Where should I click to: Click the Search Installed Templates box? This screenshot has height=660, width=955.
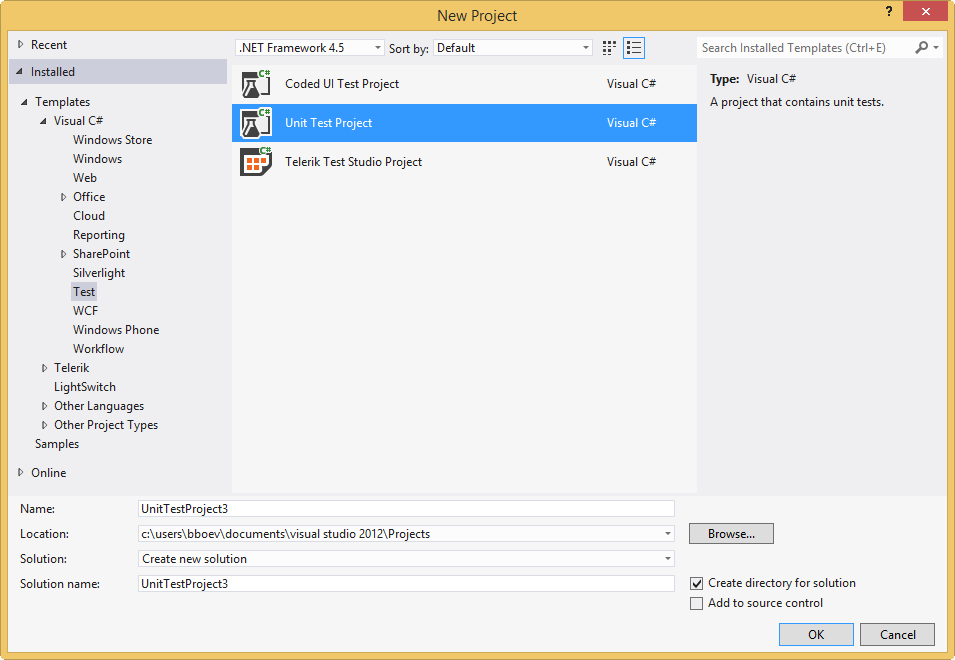[804, 47]
